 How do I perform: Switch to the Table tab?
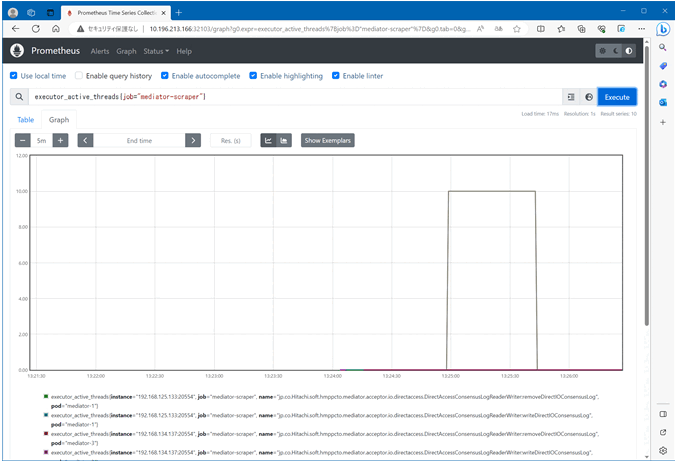click(x=25, y=119)
